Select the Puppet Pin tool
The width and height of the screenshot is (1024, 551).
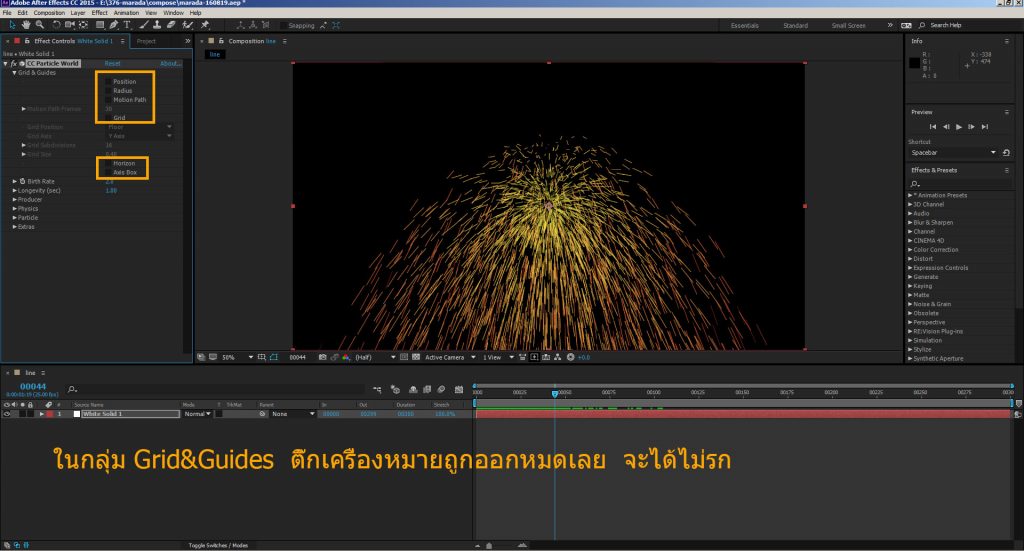click(205, 25)
